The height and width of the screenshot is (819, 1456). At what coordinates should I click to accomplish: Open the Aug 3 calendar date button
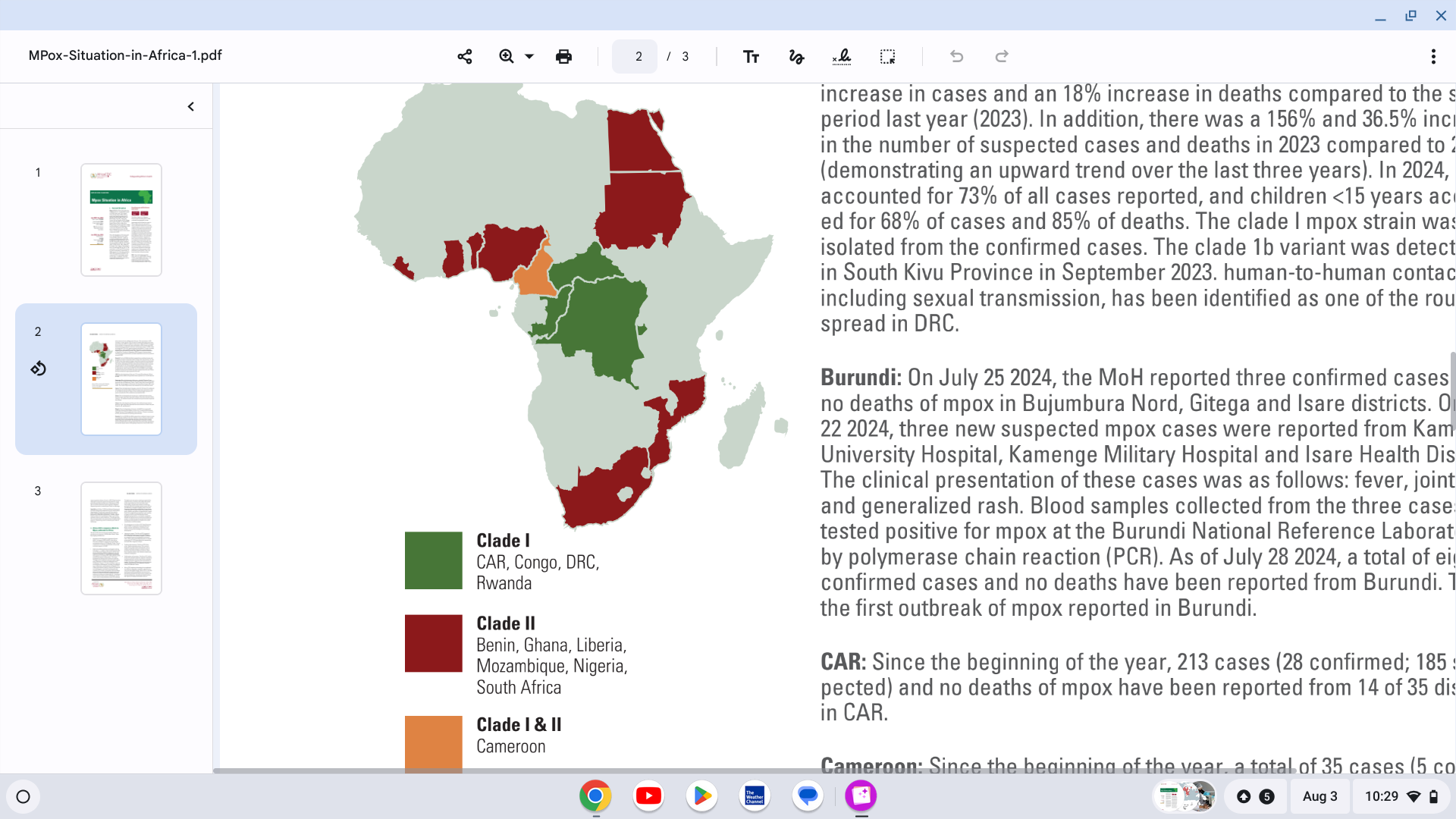tap(1319, 796)
